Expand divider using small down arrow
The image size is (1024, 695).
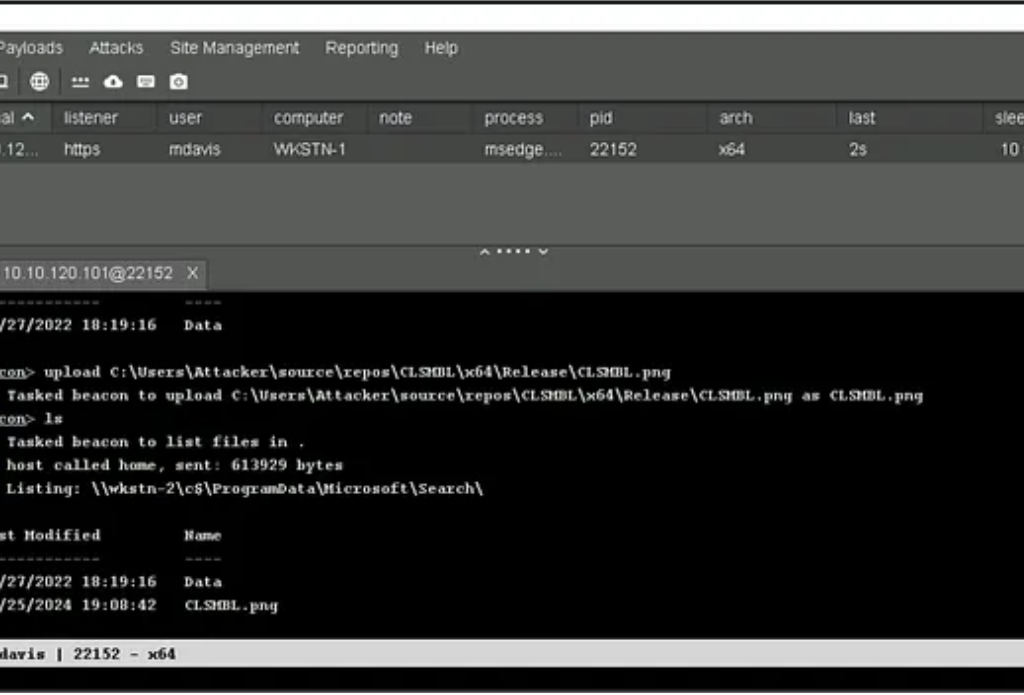point(543,251)
